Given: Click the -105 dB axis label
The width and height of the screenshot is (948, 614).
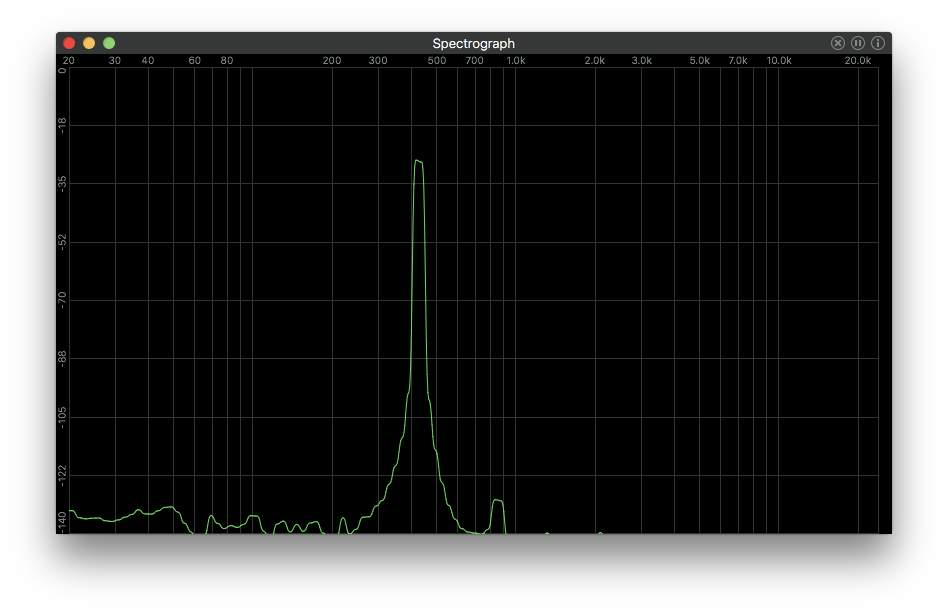Looking at the screenshot, I should [x=62, y=417].
